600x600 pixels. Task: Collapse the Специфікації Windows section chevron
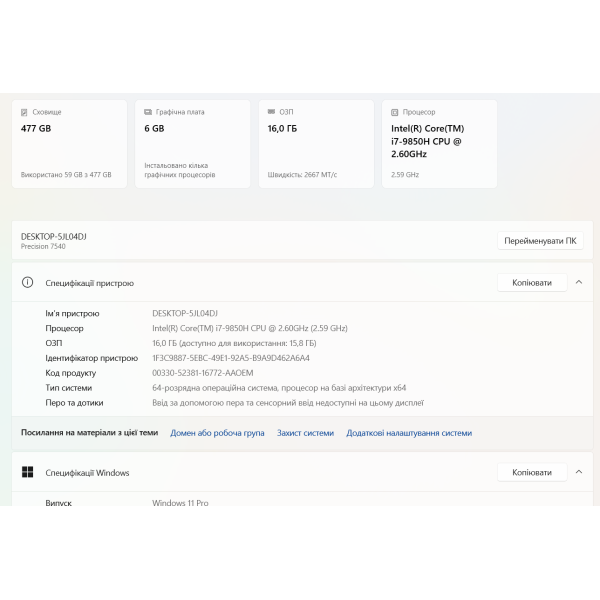579,472
